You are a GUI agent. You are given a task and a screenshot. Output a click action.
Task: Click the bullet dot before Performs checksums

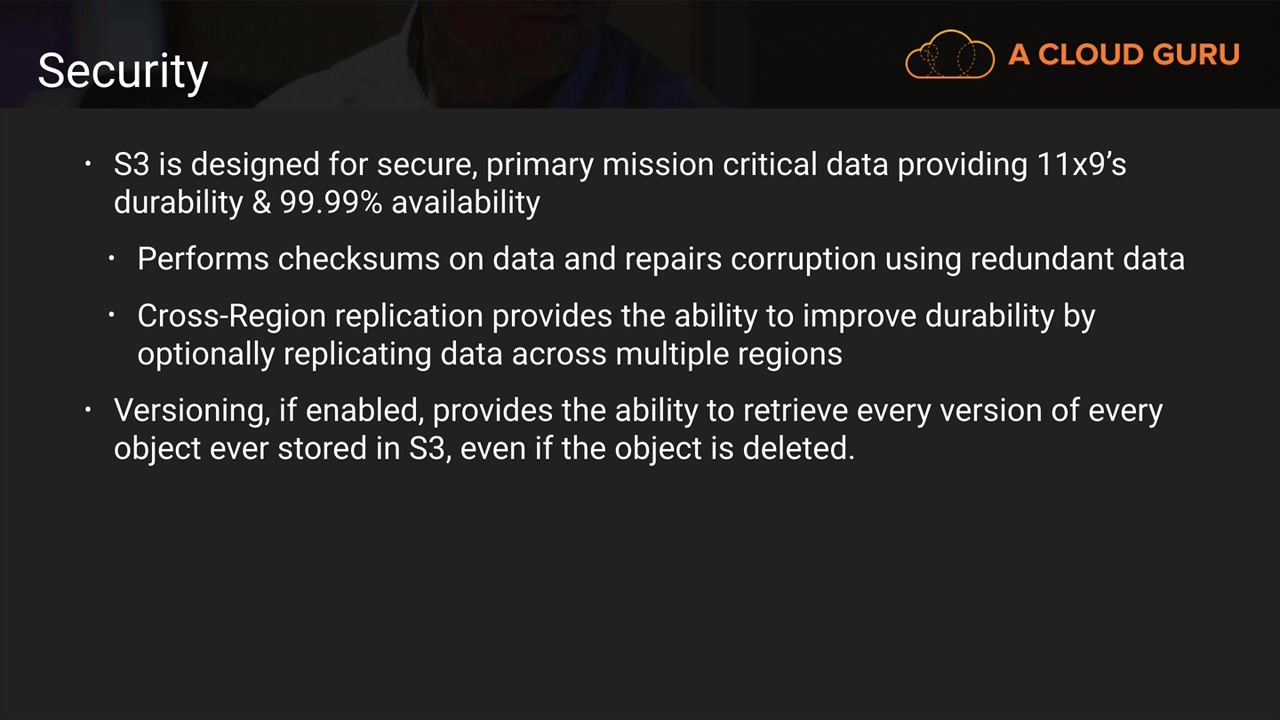[x=113, y=259]
